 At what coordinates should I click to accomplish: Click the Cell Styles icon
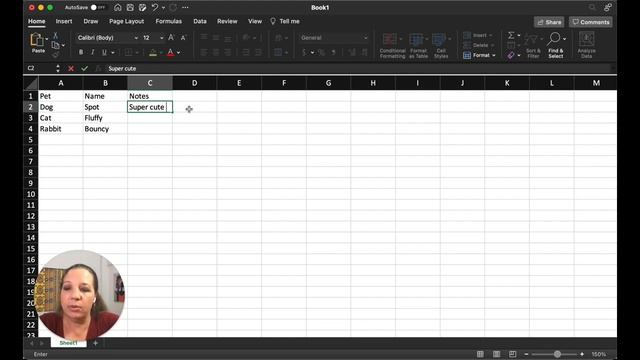[439, 40]
